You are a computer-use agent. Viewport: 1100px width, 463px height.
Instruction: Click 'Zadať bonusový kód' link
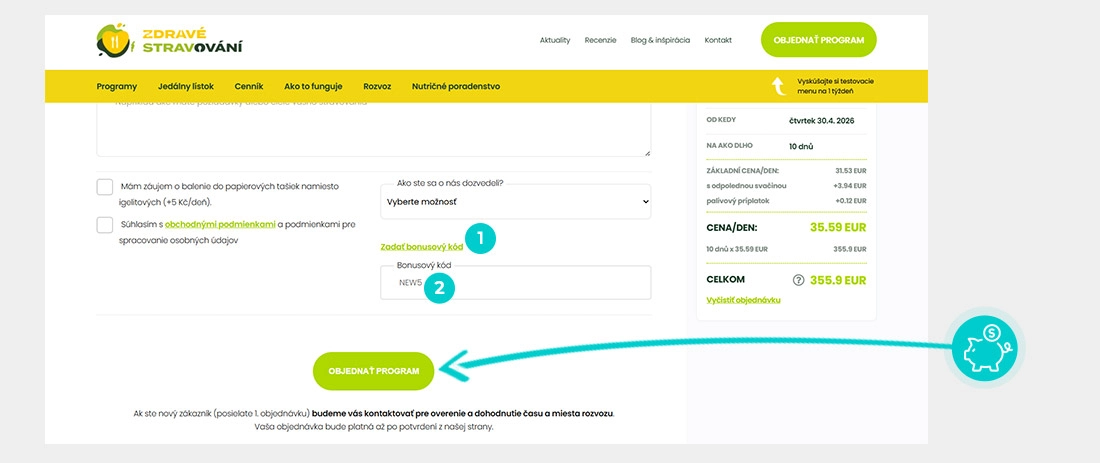[422, 247]
